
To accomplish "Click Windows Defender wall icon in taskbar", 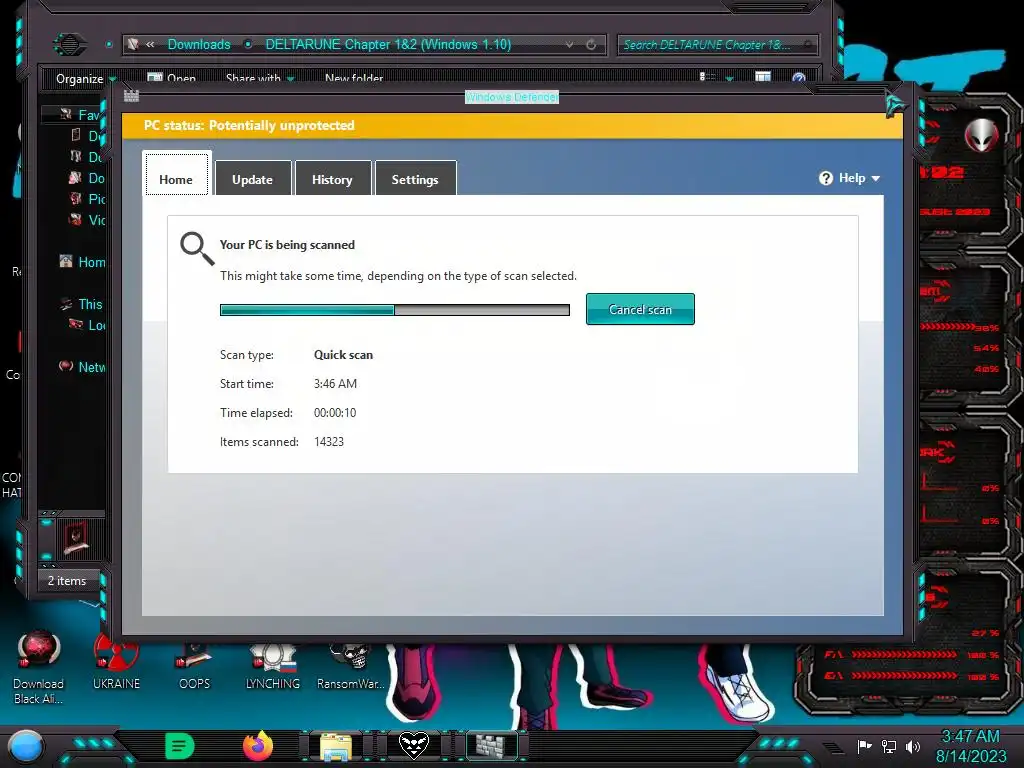I will pyautogui.click(x=491, y=746).
